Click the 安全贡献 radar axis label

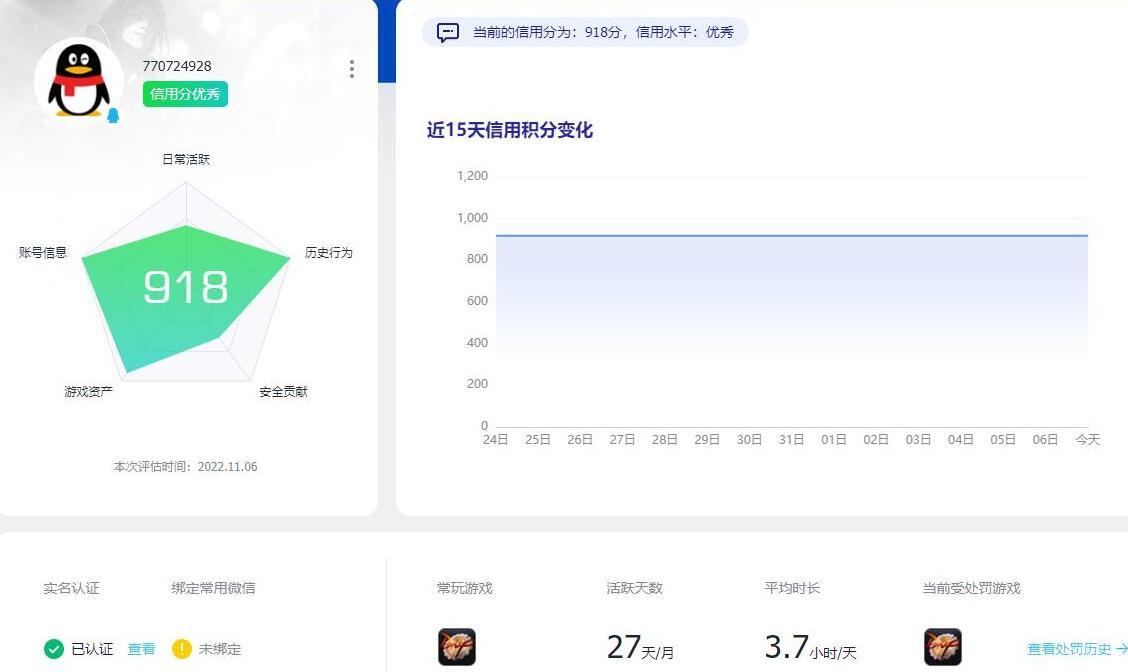283,391
